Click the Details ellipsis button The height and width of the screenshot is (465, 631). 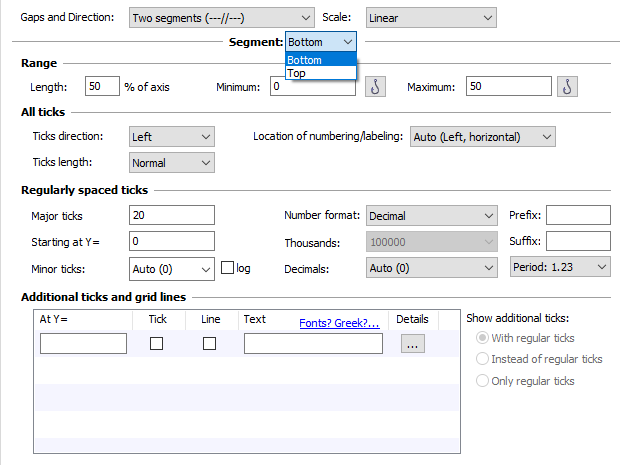[x=412, y=343]
